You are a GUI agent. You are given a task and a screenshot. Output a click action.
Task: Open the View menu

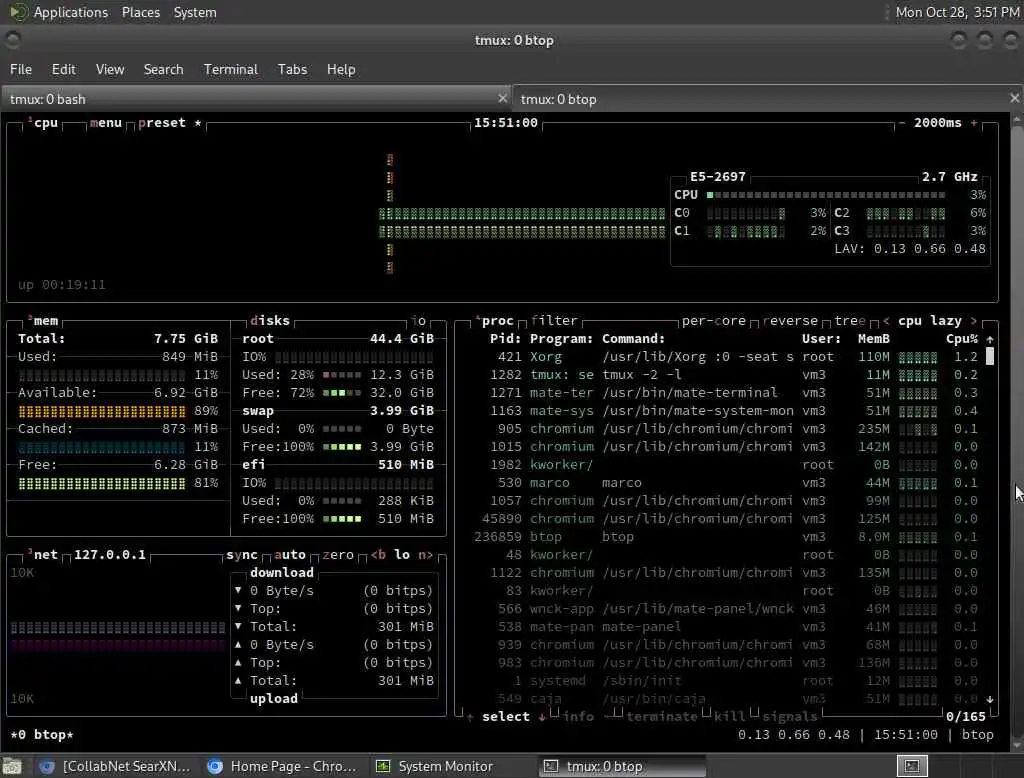click(110, 69)
